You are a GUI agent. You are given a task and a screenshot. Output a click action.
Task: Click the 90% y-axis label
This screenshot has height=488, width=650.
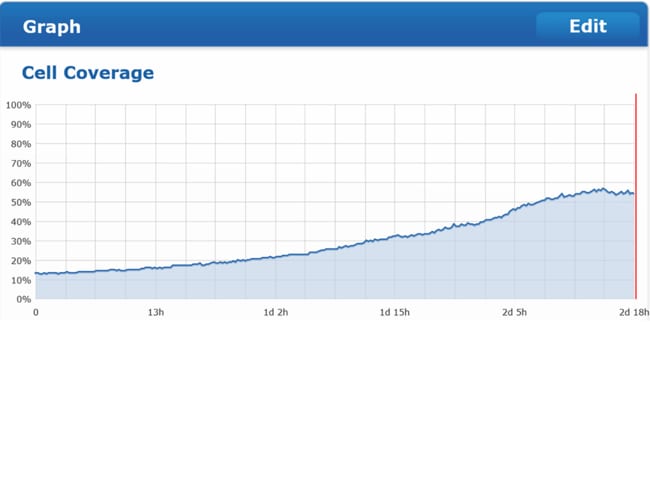coord(19,125)
